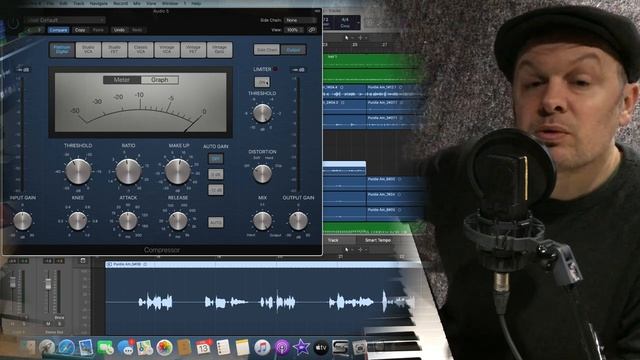Select the Vintage VCA circuit type
The image size is (640, 360).
tap(167, 50)
